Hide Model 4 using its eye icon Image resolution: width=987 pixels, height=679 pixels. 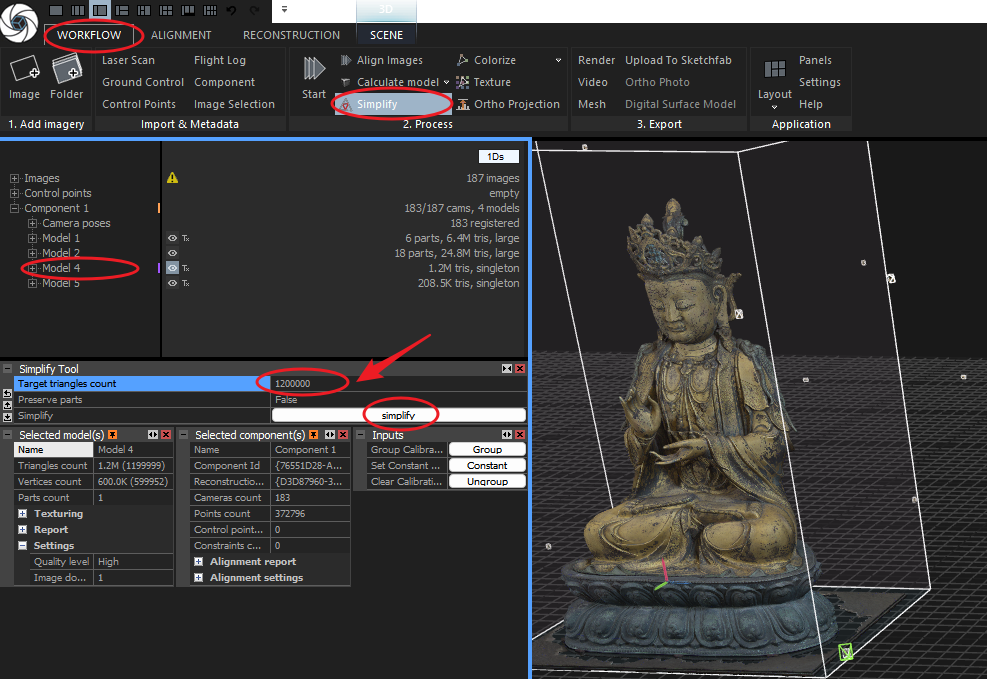tap(172, 268)
